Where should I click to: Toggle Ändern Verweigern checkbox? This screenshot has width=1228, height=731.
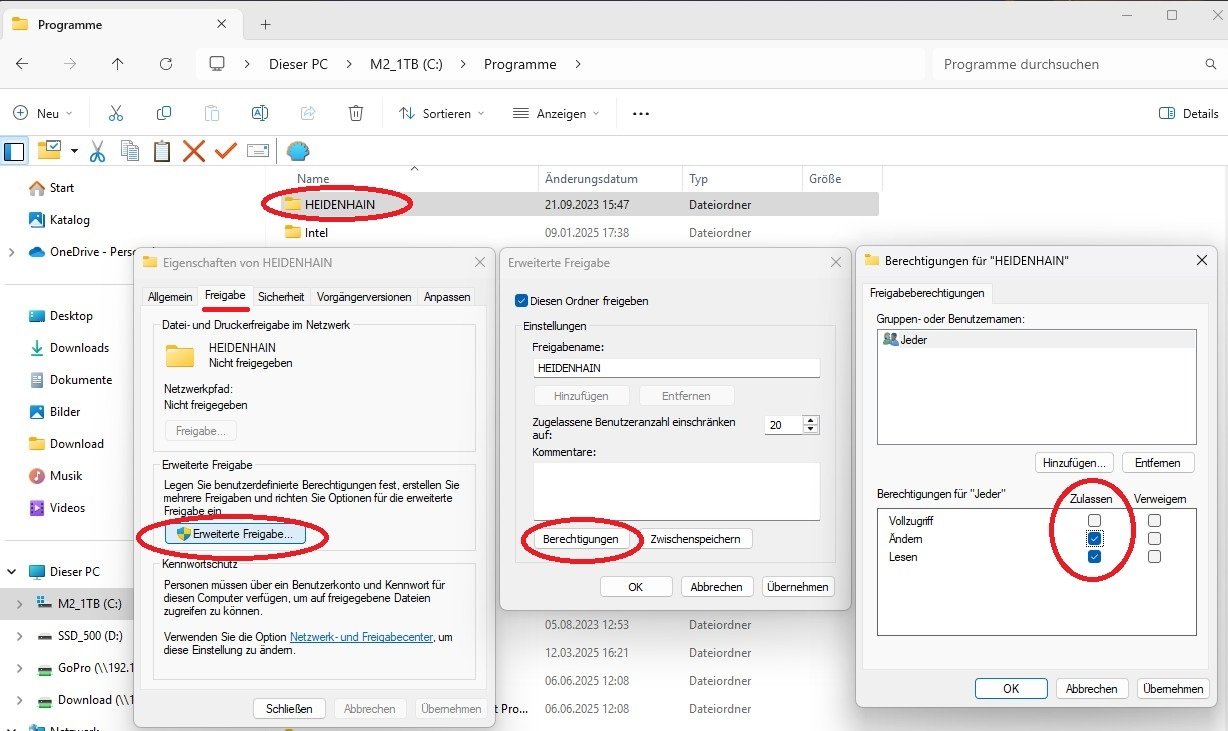coord(1155,539)
